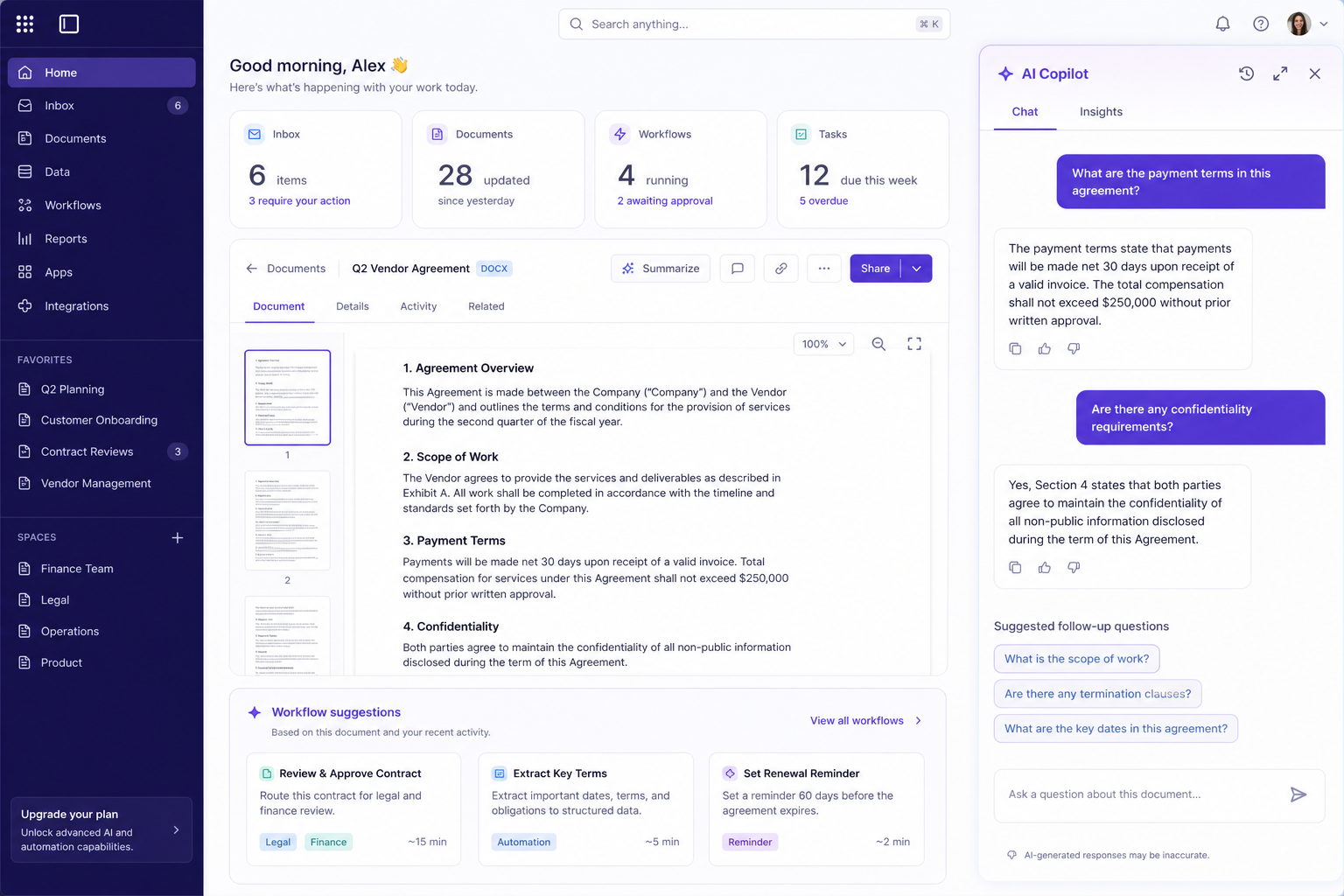
Task: Open the zoom level 100% dropdown
Action: (823, 344)
